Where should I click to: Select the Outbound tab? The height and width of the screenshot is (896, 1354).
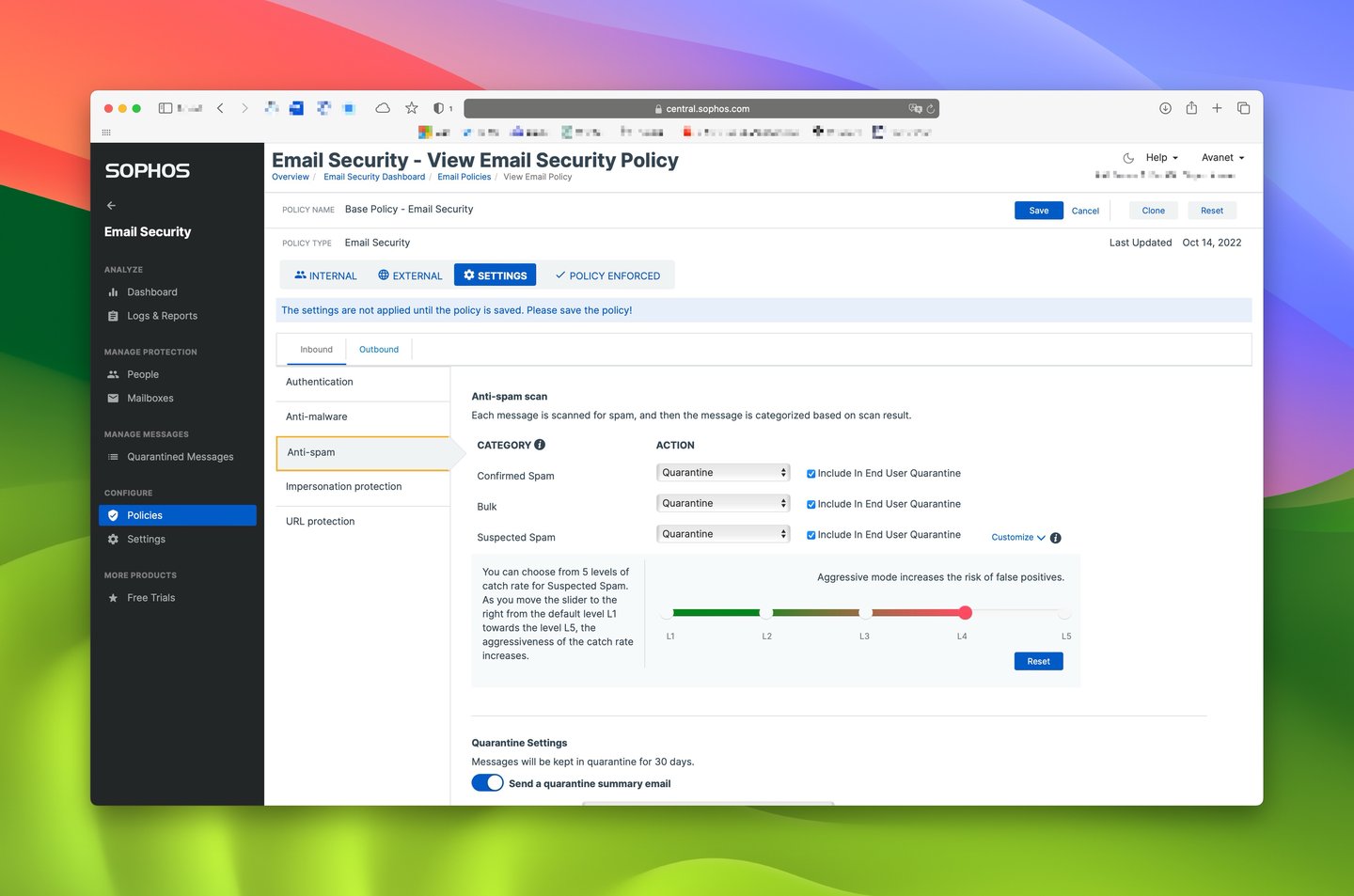[379, 350]
